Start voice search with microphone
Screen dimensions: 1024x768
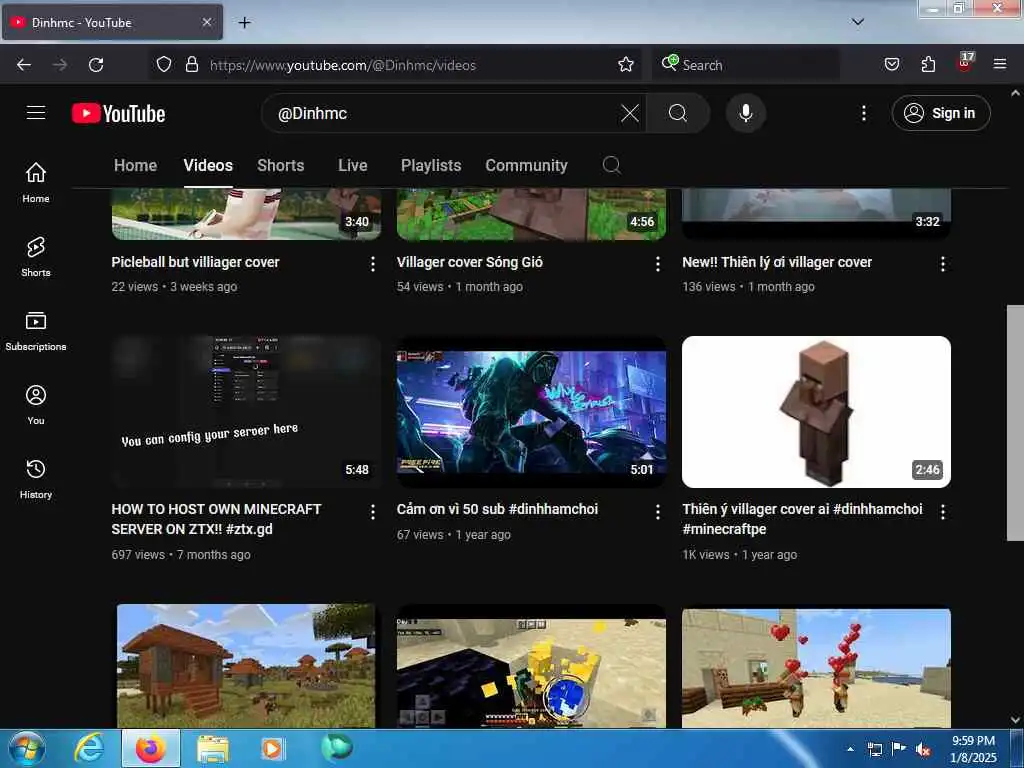coord(745,113)
